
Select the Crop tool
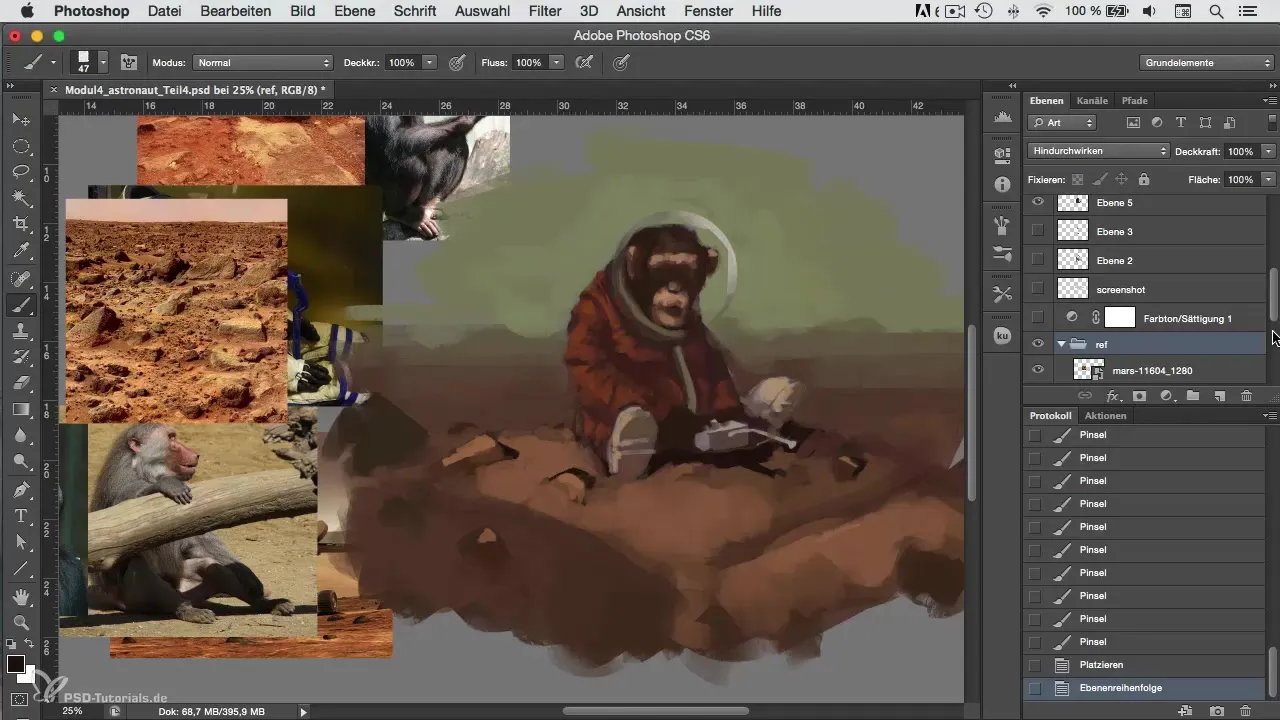coord(20,224)
